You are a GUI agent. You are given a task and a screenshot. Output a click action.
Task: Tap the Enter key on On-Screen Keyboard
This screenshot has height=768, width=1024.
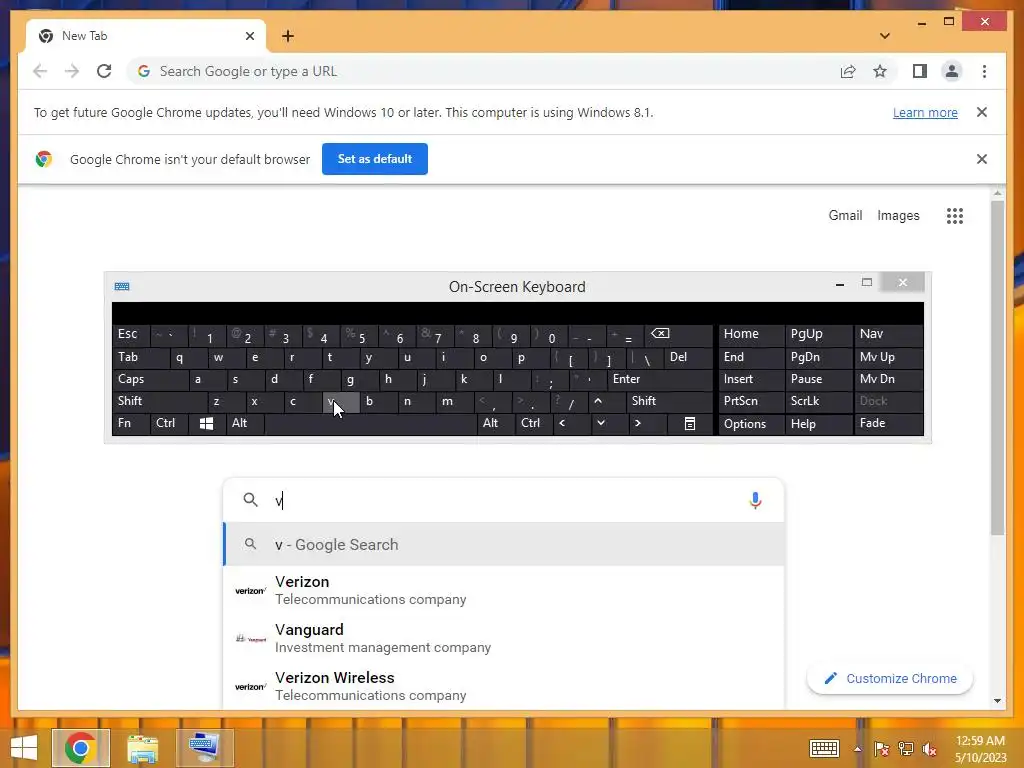tap(660, 379)
